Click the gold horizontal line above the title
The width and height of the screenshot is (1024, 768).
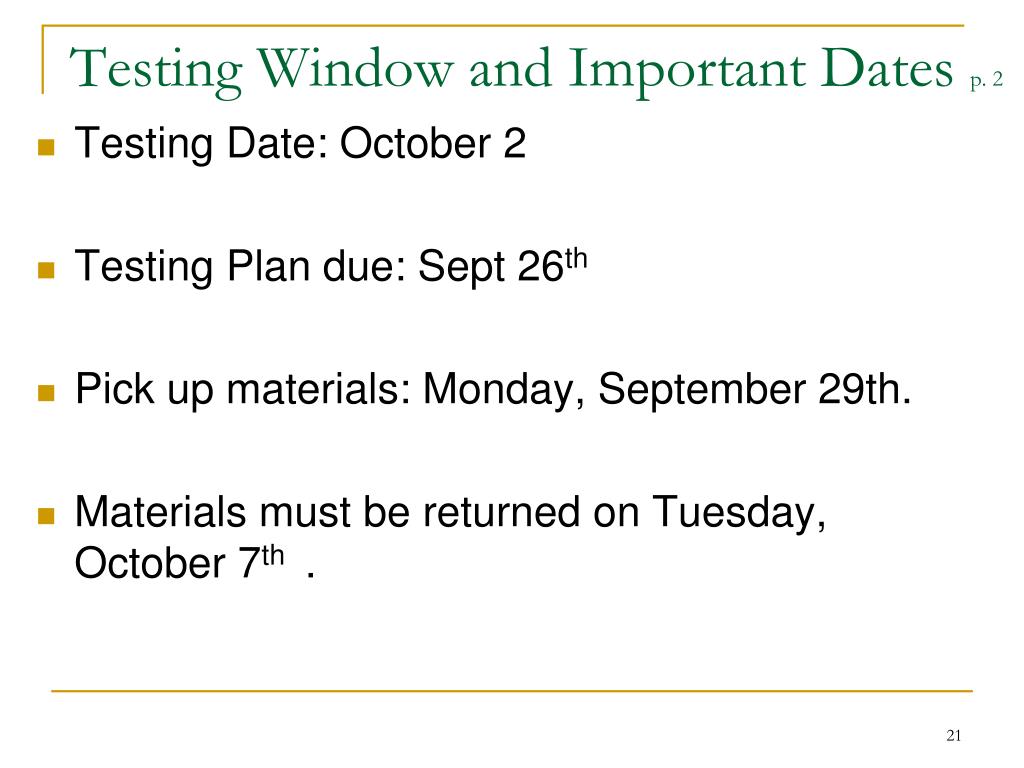click(502, 26)
